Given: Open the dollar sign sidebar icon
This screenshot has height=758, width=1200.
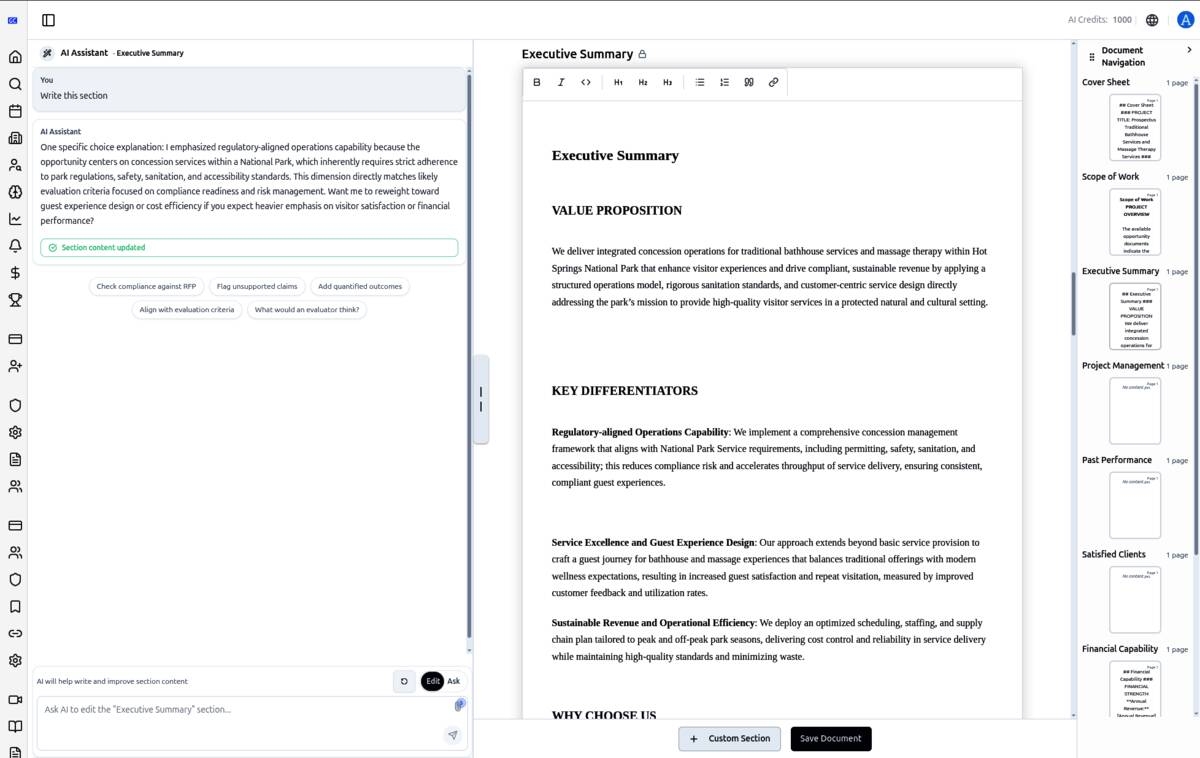Looking at the screenshot, I should point(15,273).
